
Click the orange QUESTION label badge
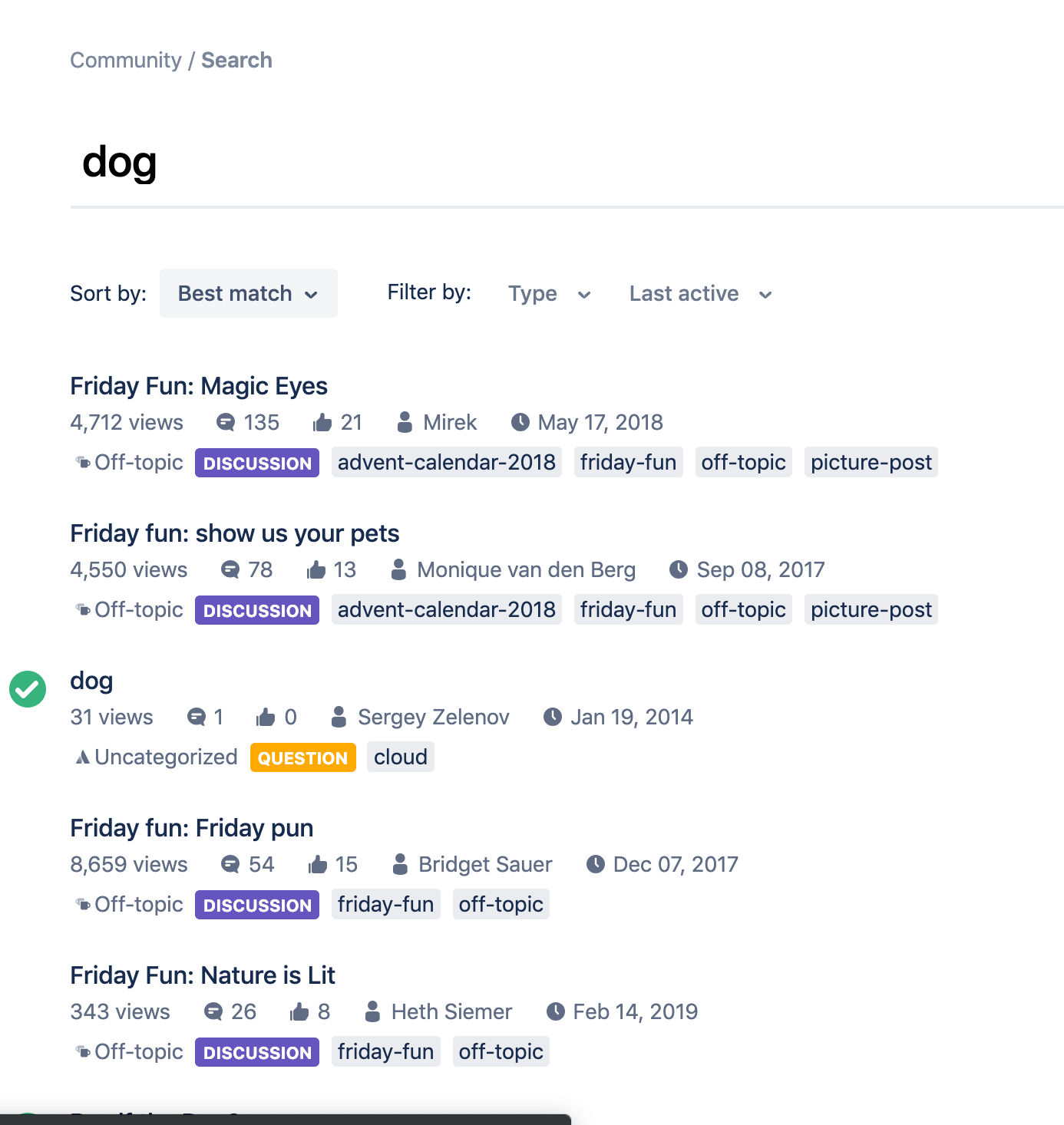[x=303, y=757]
